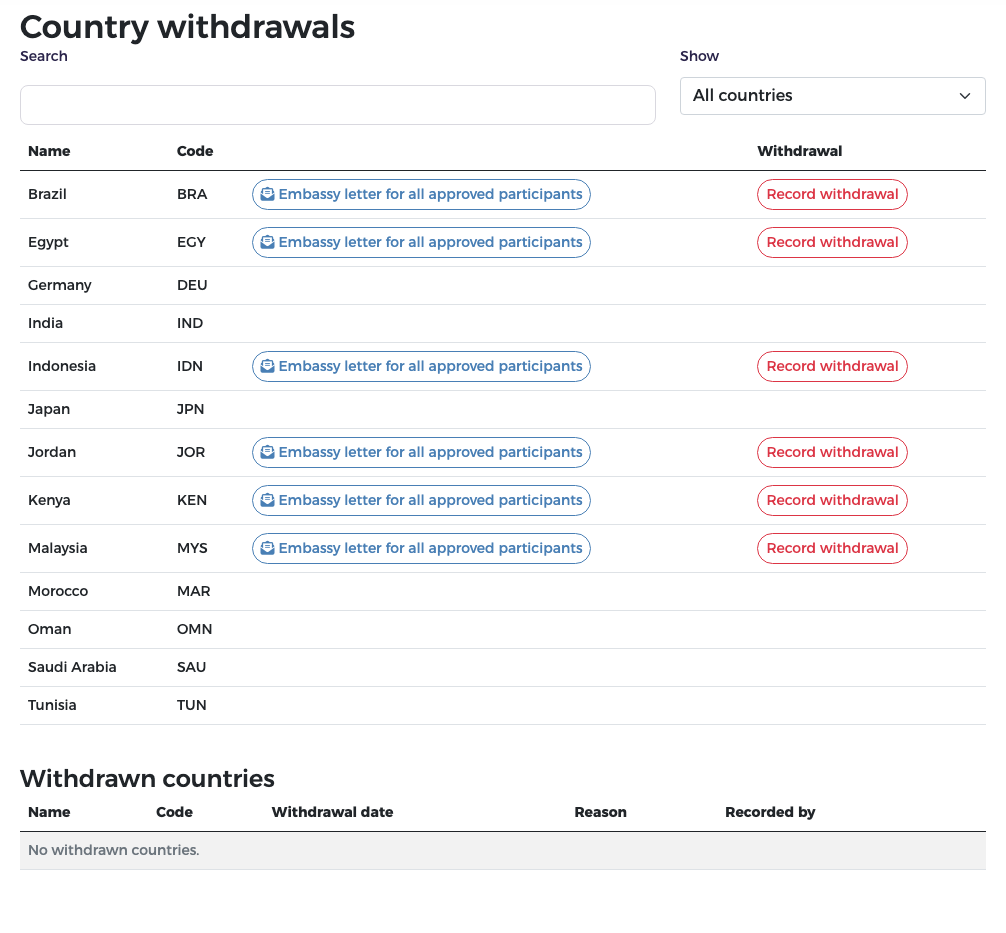The image size is (1006, 933).
Task: Click the Malaysia country name
Action: [x=58, y=549]
